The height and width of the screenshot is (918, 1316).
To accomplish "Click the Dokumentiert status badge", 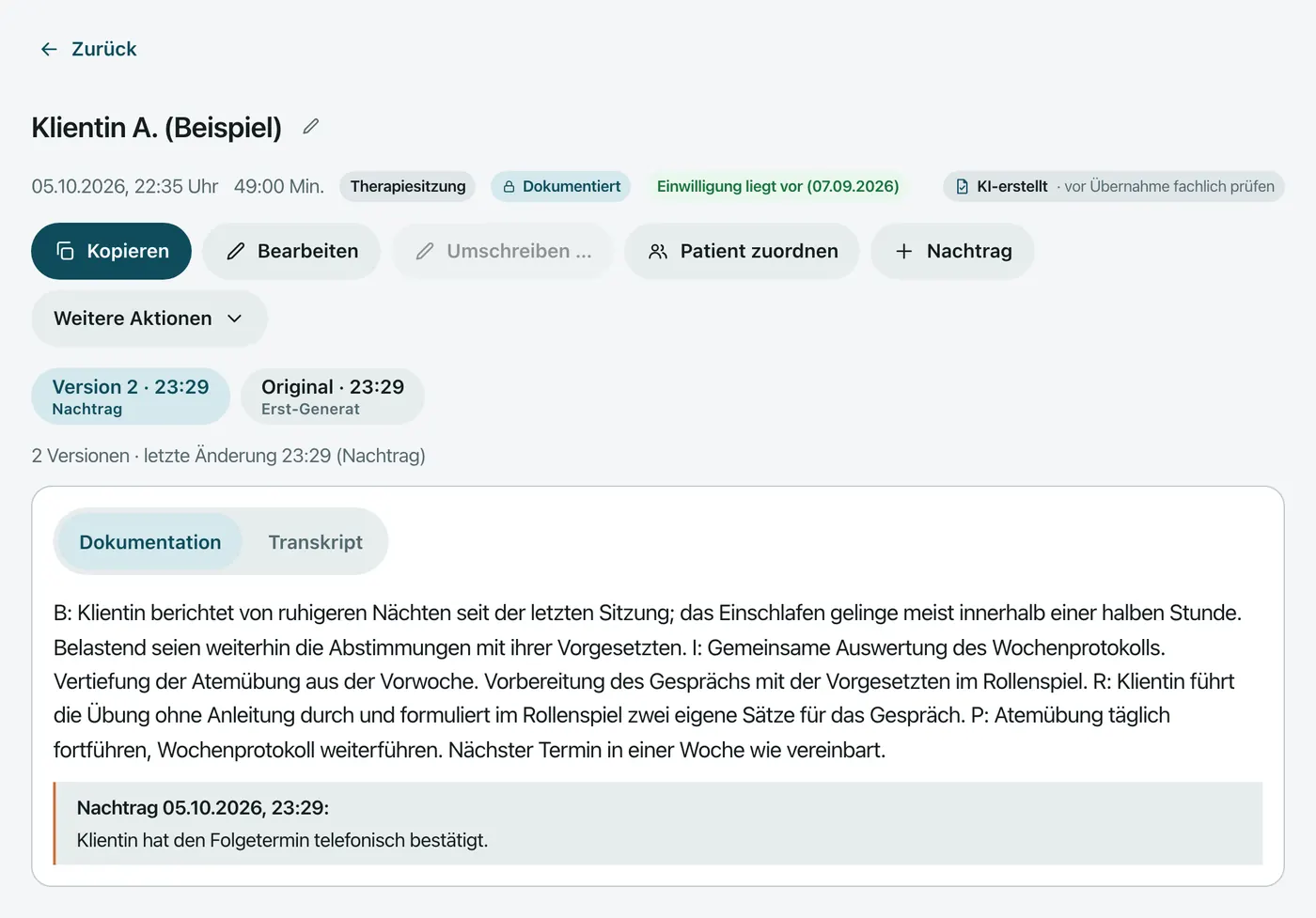I will [561, 186].
